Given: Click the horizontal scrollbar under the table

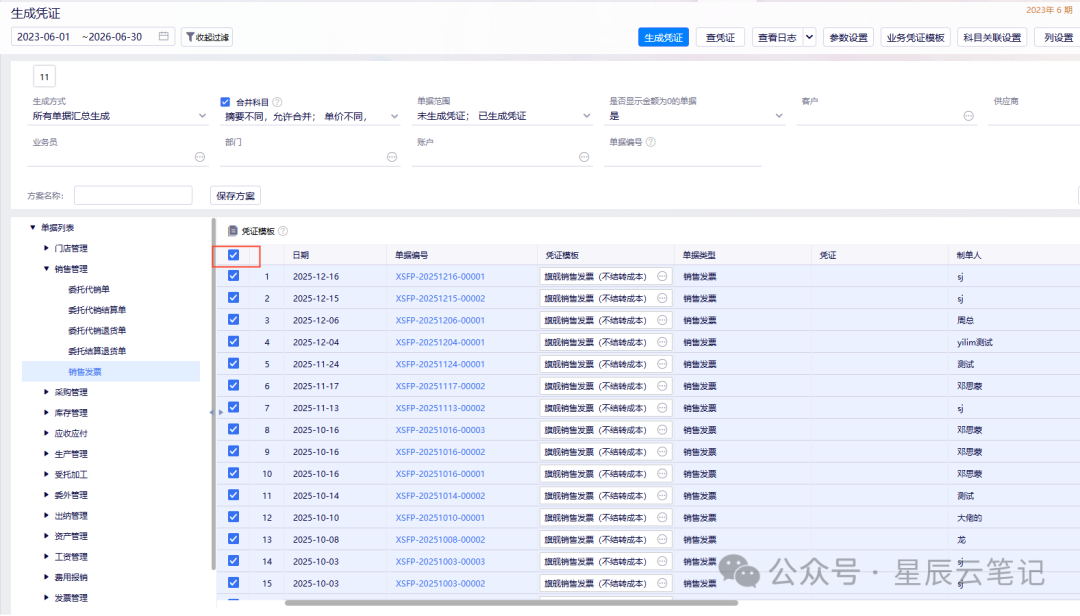Looking at the screenshot, I should [511, 603].
